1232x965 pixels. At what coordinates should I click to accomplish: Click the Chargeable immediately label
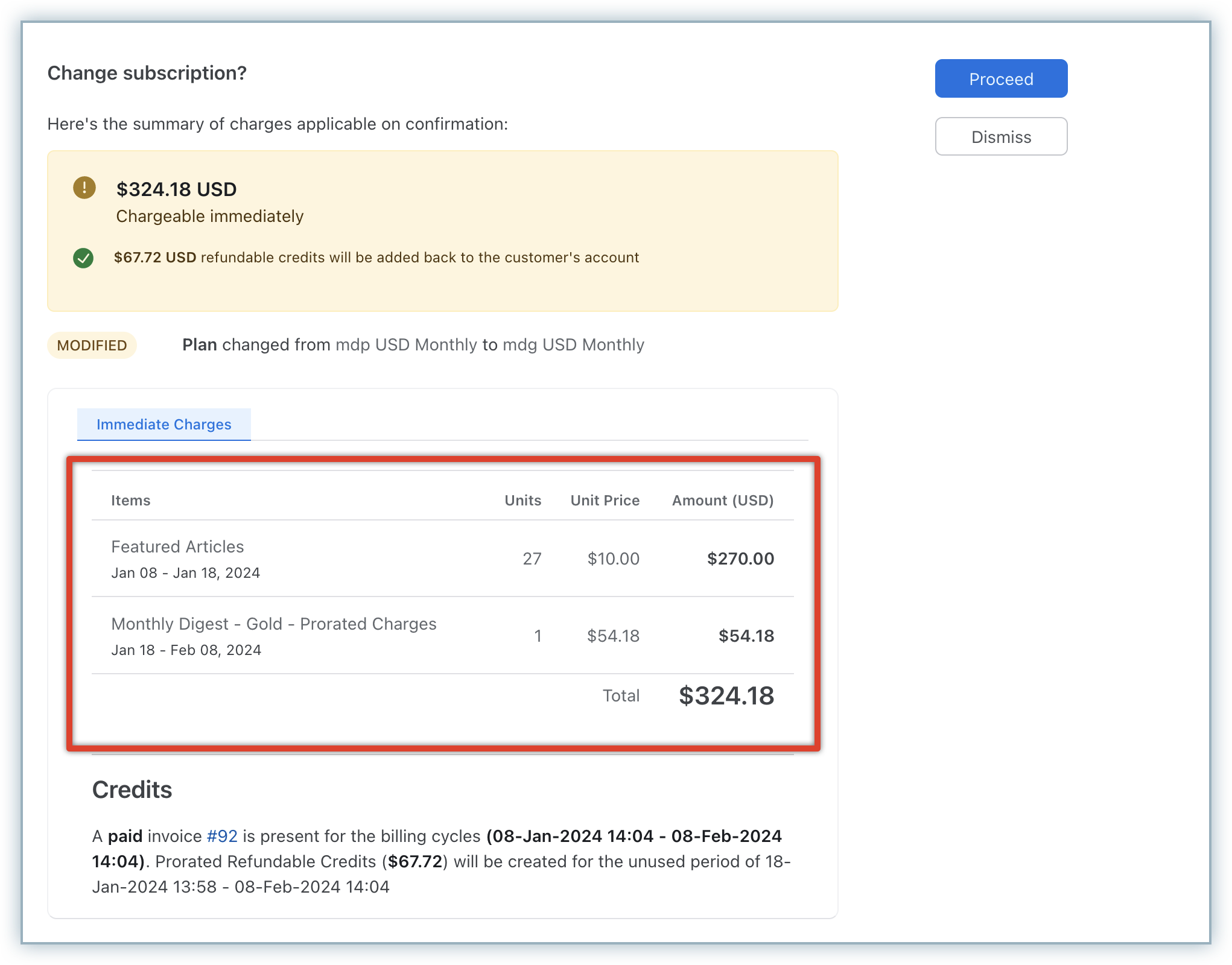coord(210,216)
